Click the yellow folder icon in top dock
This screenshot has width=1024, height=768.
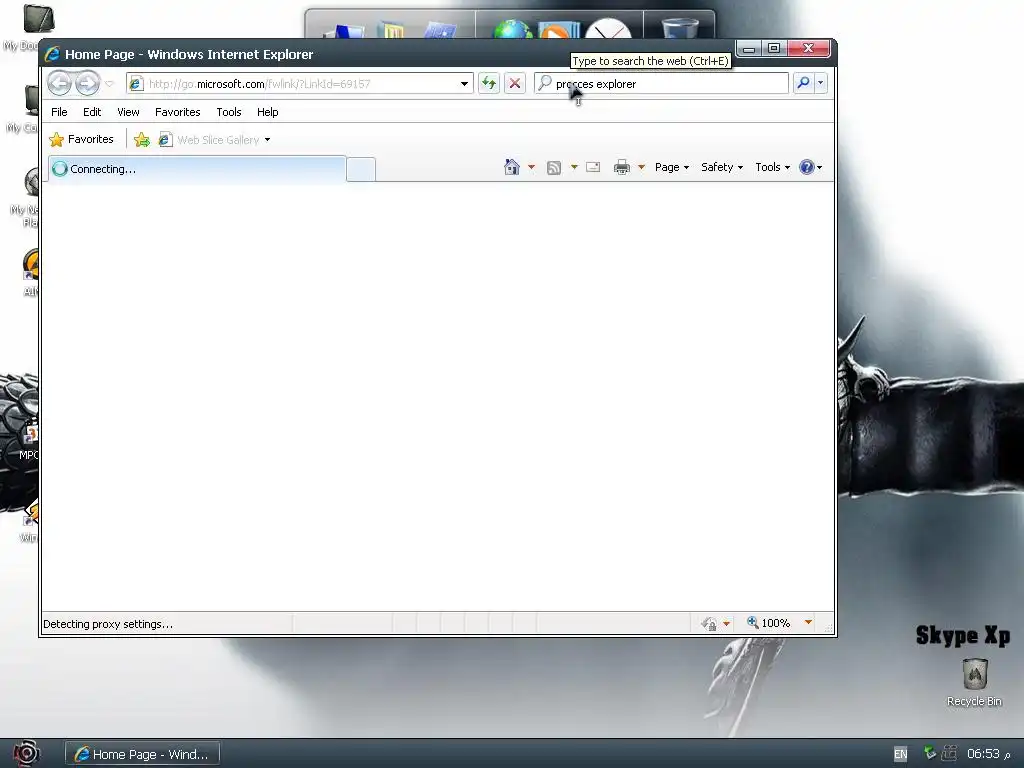[391, 30]
